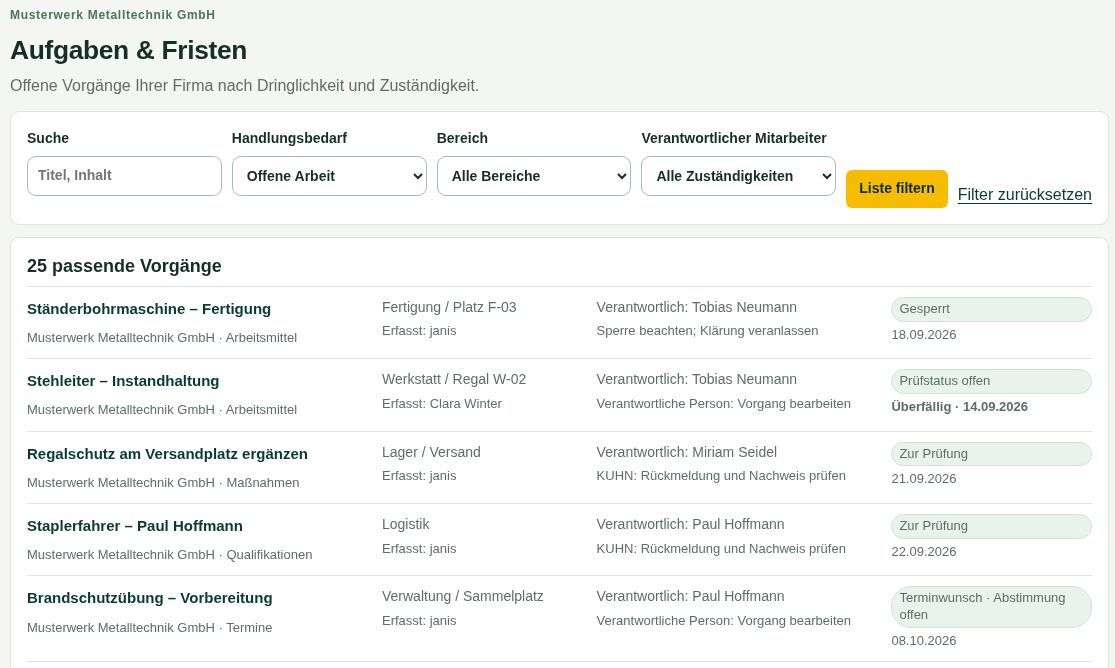Click the Überfällig · 14.09.2026 text
This screenshot has width=1115, height=668.
click(x=959, y=407)
